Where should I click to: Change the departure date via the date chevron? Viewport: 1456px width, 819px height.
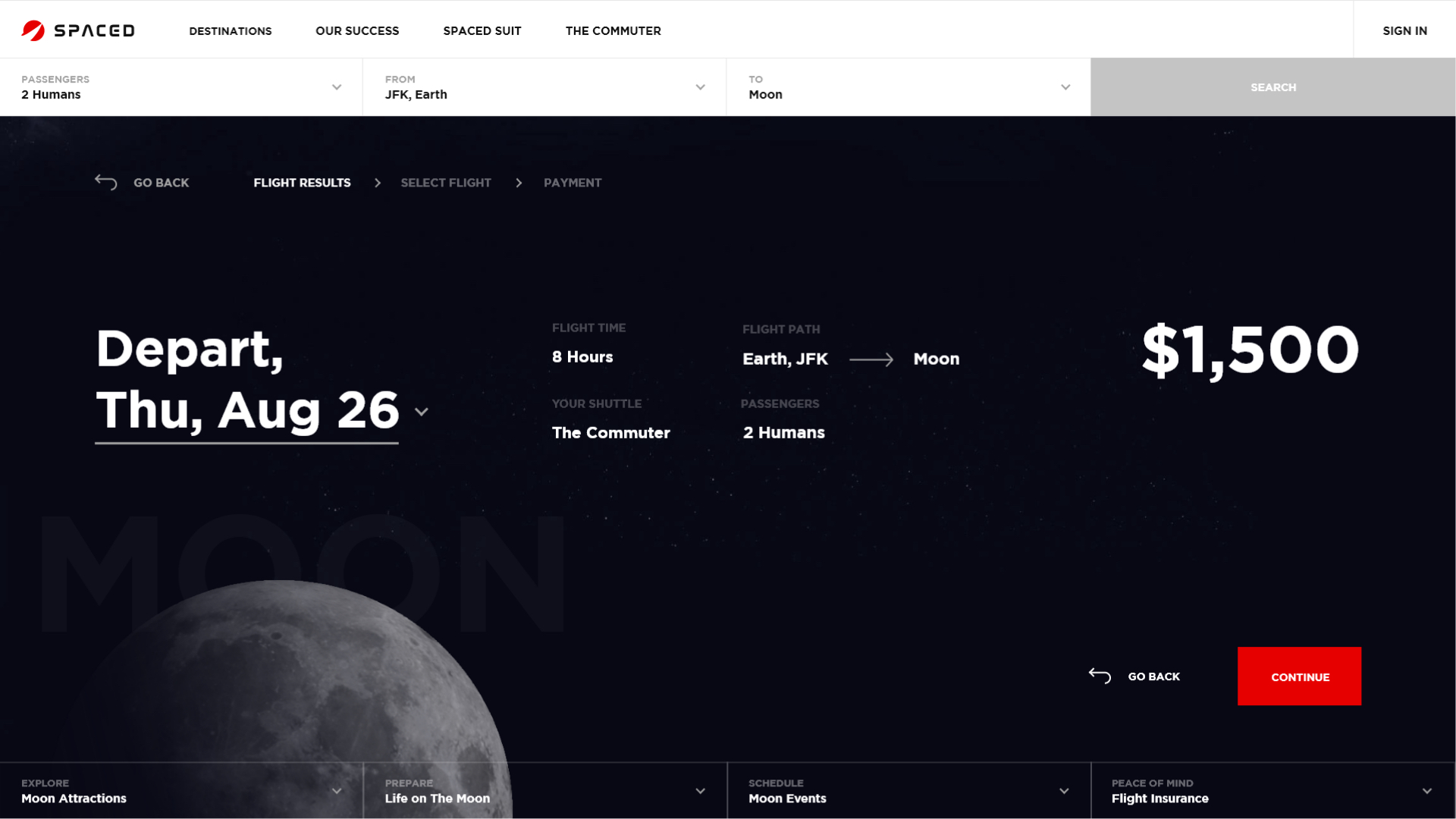422,412
